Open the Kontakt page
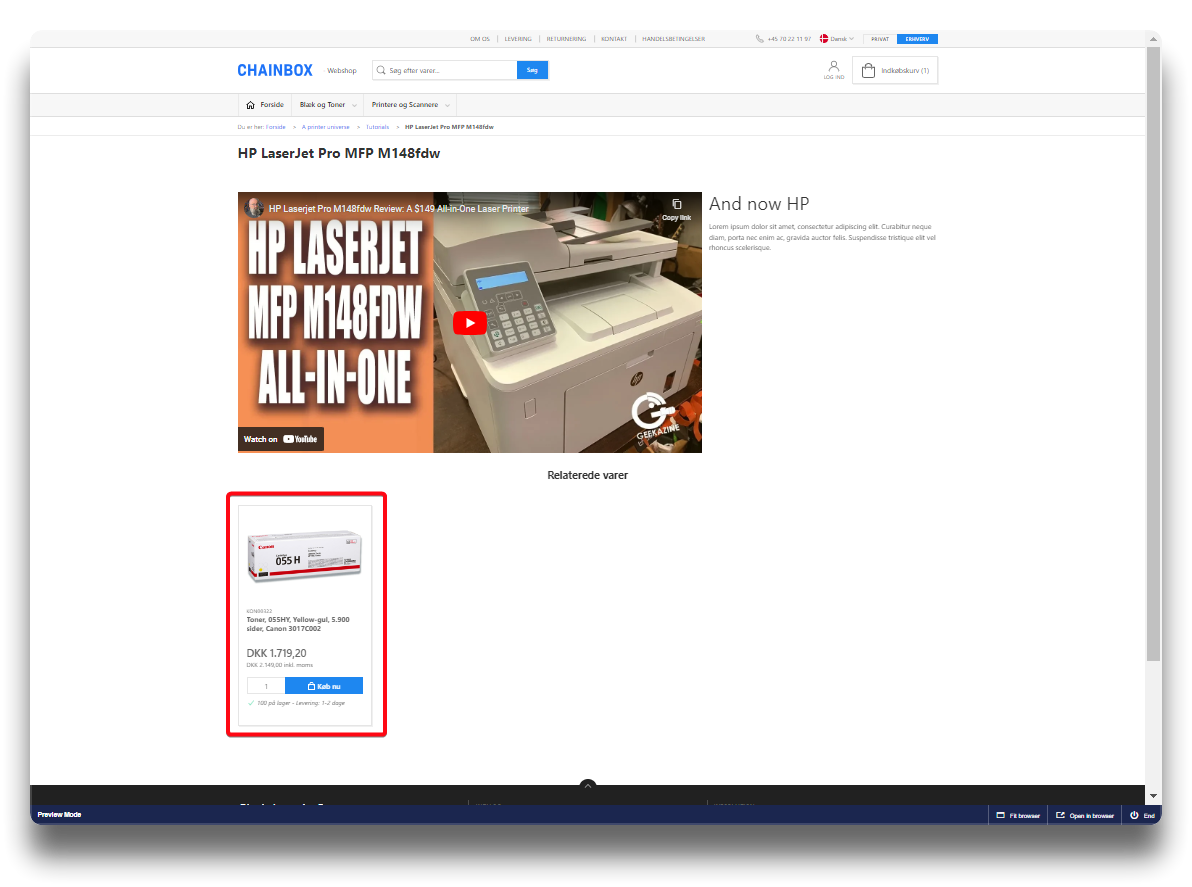The height and width of the screenshot is (887, 1192). tap(614, 39)
